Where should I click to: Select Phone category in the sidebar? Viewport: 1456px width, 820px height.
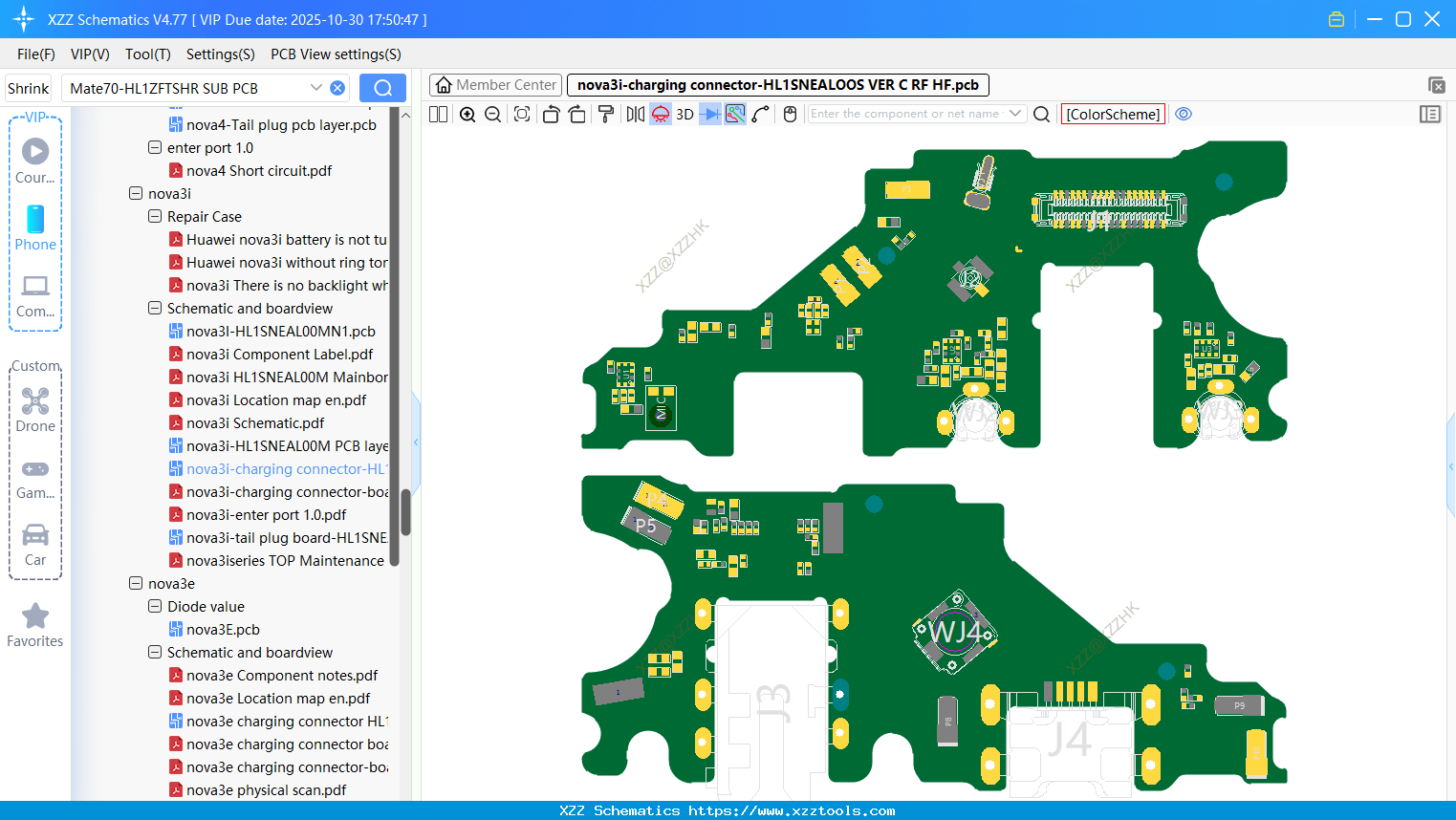pyautogui.click(x=35, y=228)
